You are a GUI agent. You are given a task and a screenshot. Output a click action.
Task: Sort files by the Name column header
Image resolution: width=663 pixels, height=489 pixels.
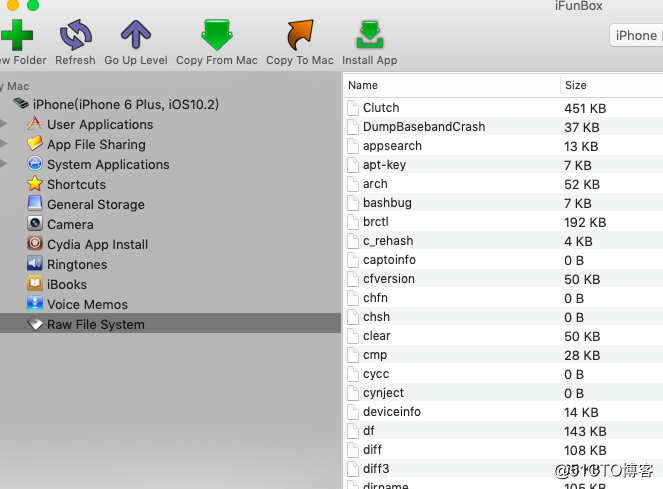(x=363, y=85)
